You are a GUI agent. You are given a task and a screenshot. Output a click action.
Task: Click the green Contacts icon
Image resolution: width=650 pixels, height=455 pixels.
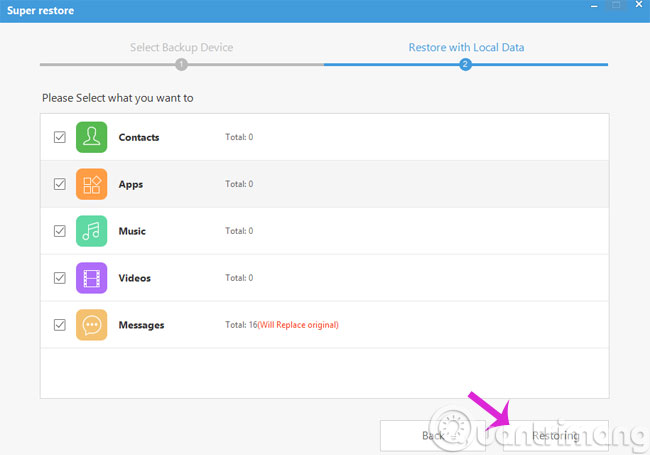[92, 137]
